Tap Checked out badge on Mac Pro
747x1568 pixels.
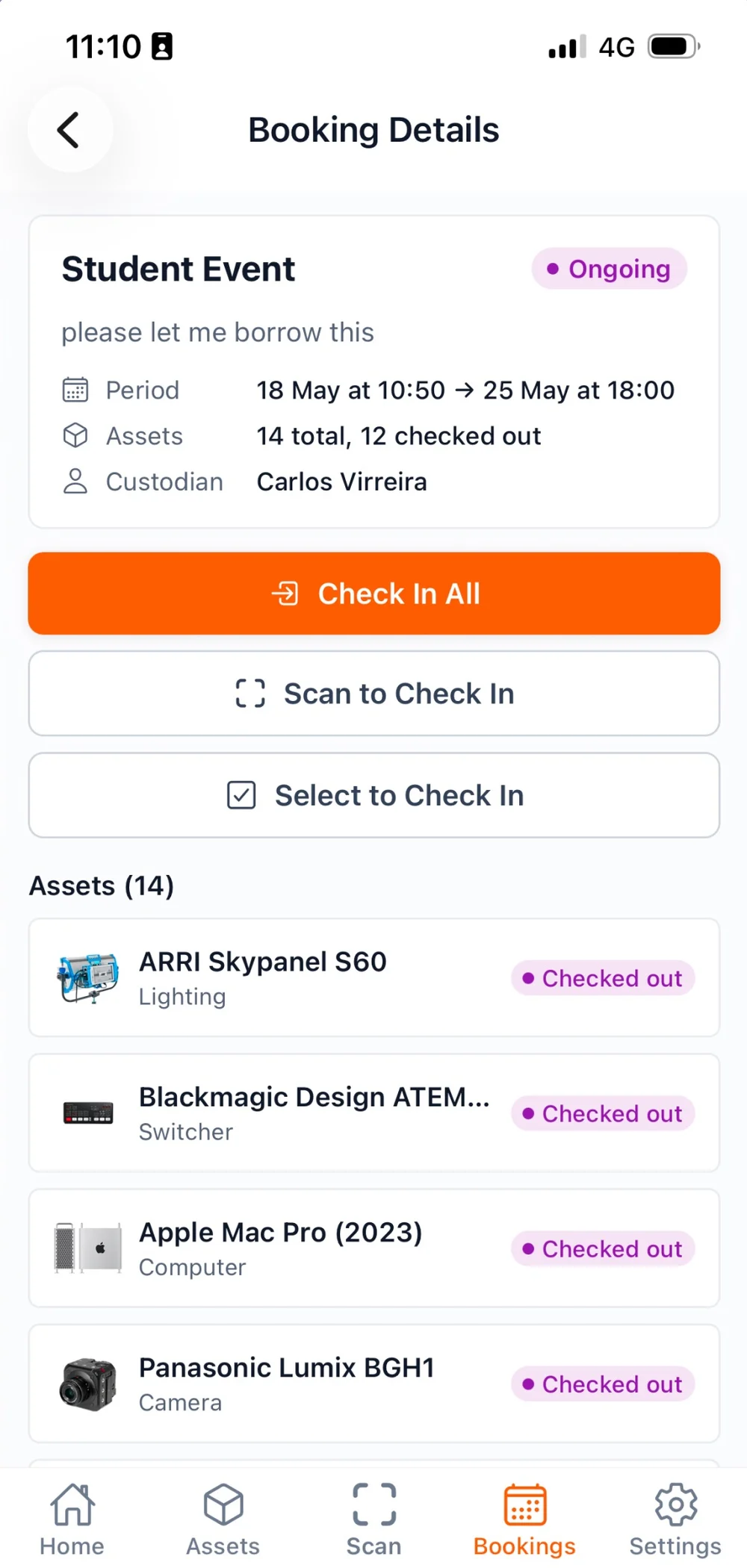(x=603, y=1248)
